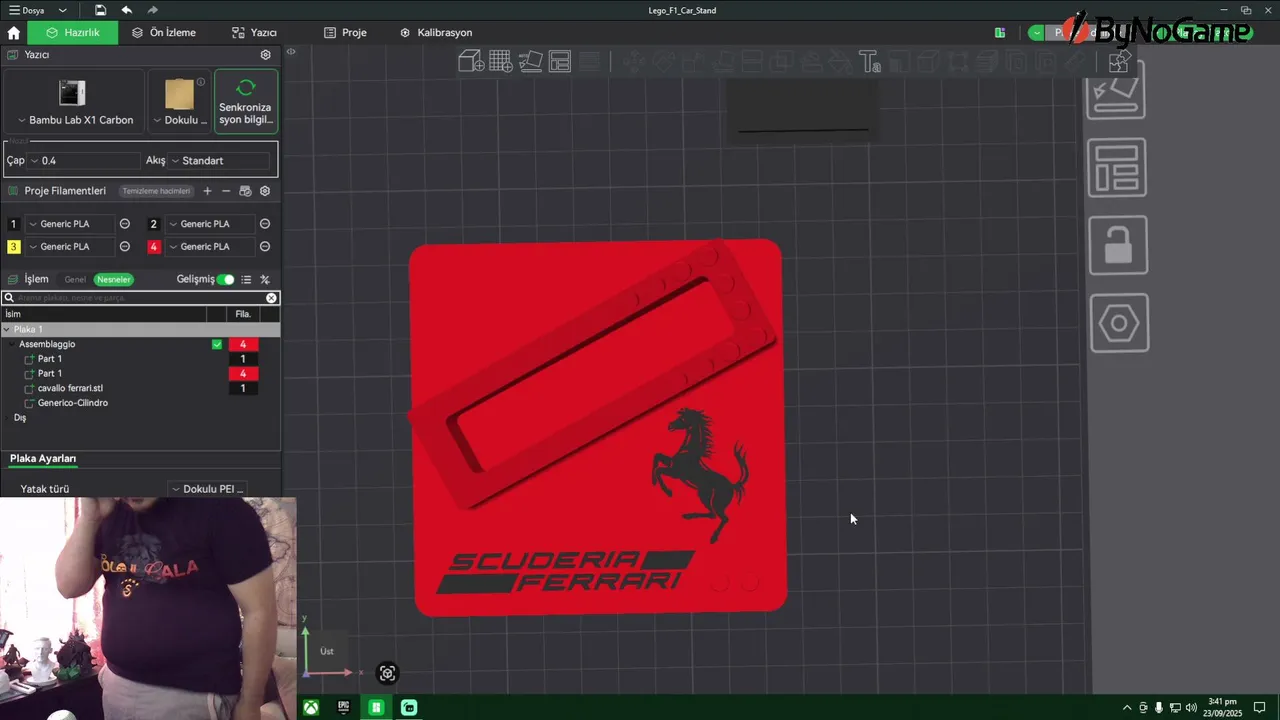Click the Xbox icon in the taskbar
The height and width of the screenshot is (720, 1280).
coord(312,707)
